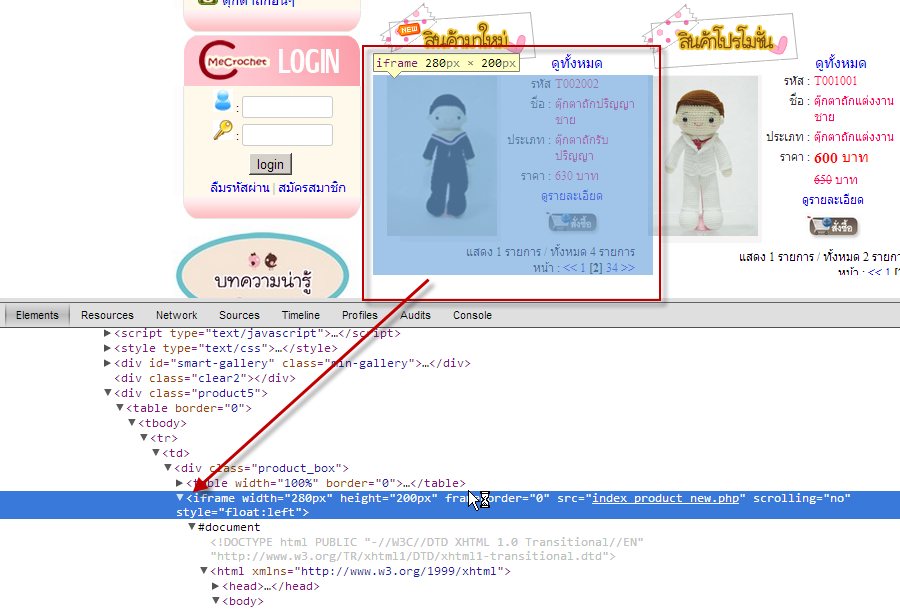Click the << first page link in iframe
The height and width of the screenshot is (610, 900).
click(x=570, y=267)
